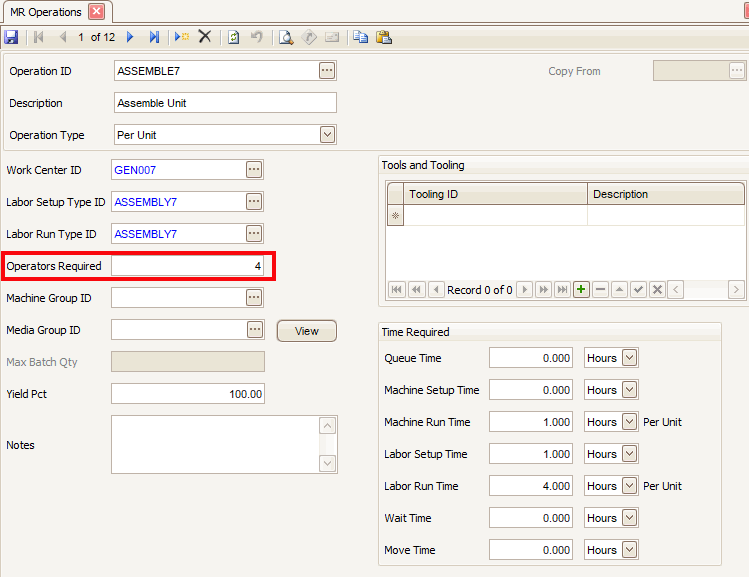Add tooling row with green plus button
This screenshot has width=749, height=577.
point(581,289)
